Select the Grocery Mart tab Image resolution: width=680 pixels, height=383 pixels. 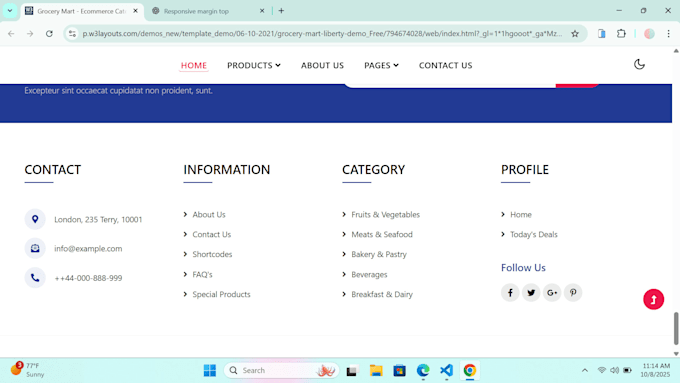(x=82, y=11)
